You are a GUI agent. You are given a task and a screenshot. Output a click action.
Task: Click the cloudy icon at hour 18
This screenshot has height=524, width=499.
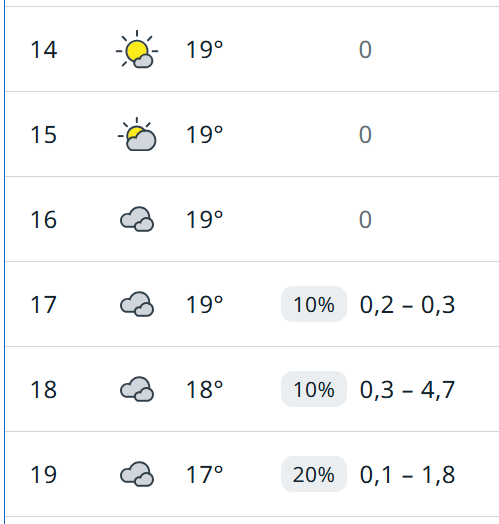pos(137,389)
